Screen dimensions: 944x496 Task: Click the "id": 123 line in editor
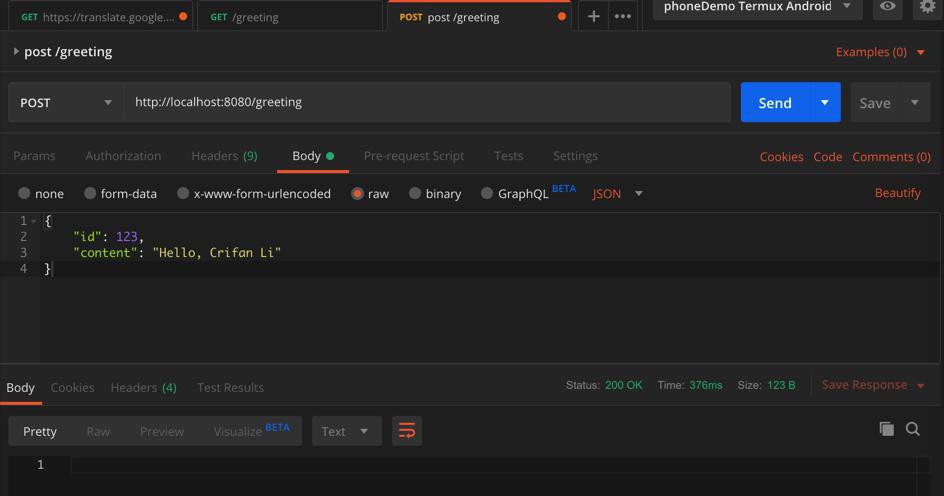point(108,237)
